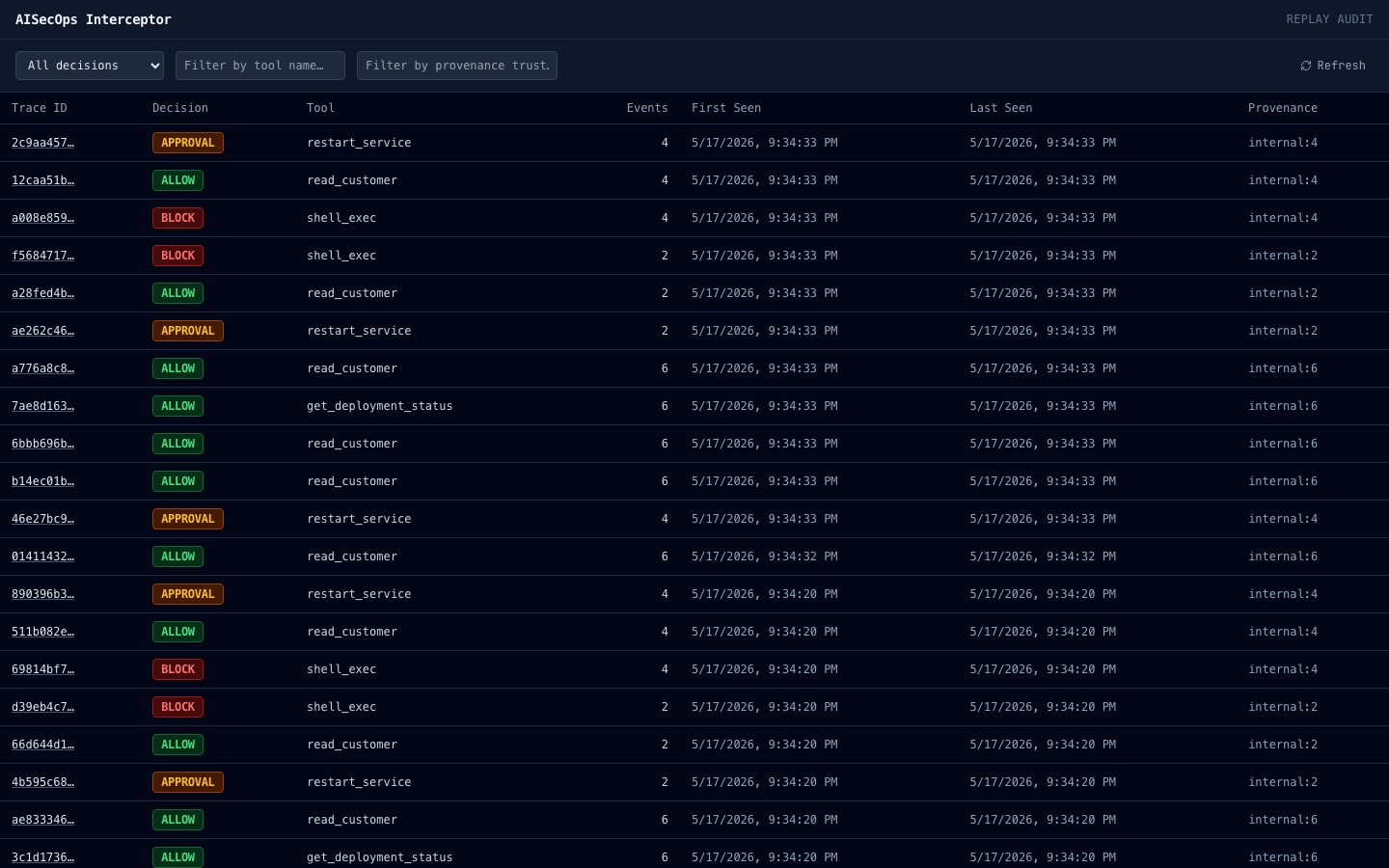
Task: Click restart_service in row 2c9aa457
Action: (x=359, y=143)
